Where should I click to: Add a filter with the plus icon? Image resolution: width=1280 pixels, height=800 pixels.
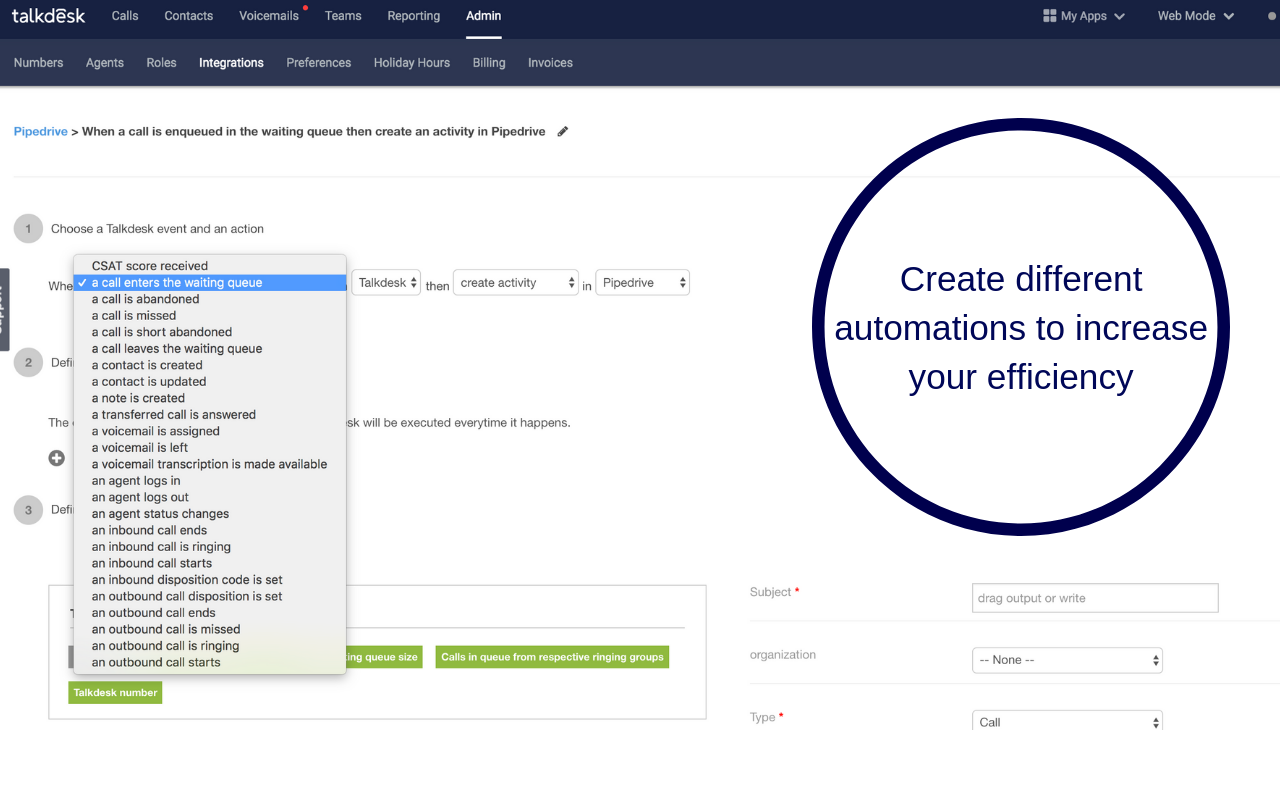[x=57, y=458]
